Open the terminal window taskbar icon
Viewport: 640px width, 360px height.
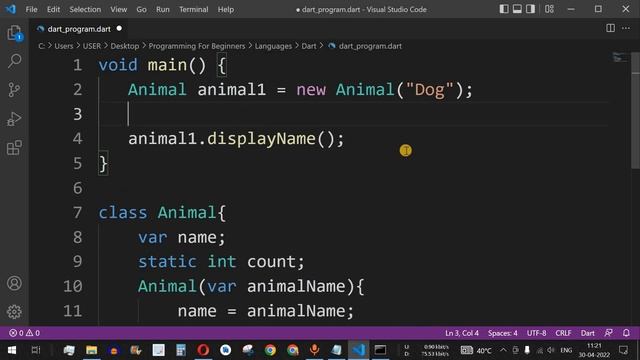[381, 350]
